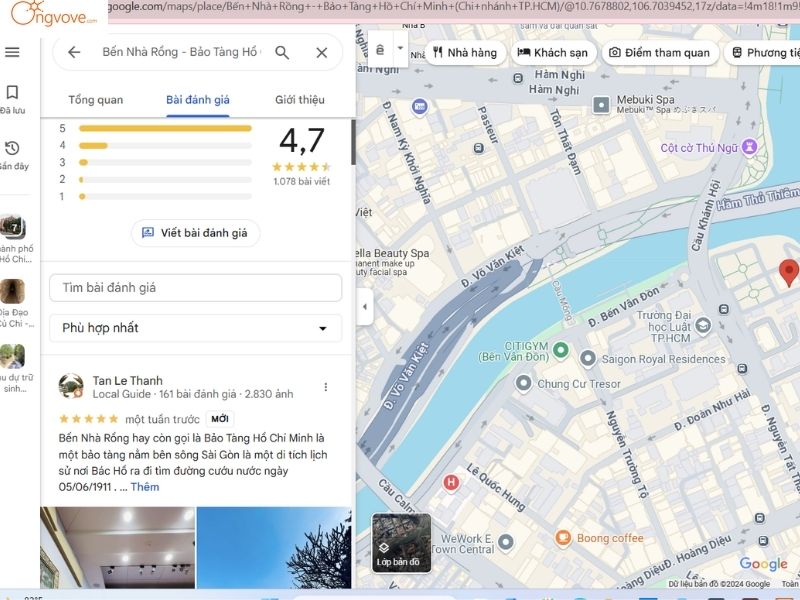This screenshot has width=800, height=600.
Task: Select the Bài đánh giá tab
Action: coord(197,100)
